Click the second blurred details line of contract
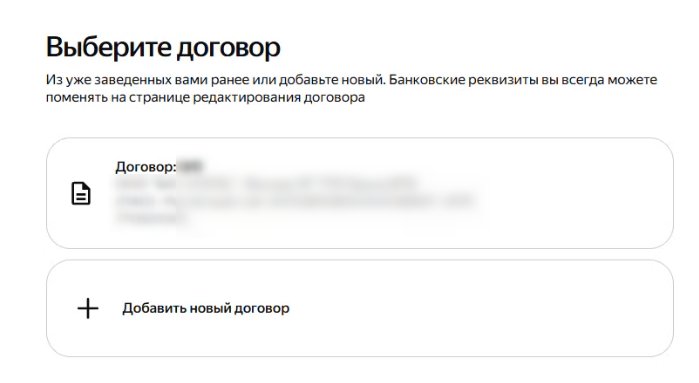 click(295, 201)
